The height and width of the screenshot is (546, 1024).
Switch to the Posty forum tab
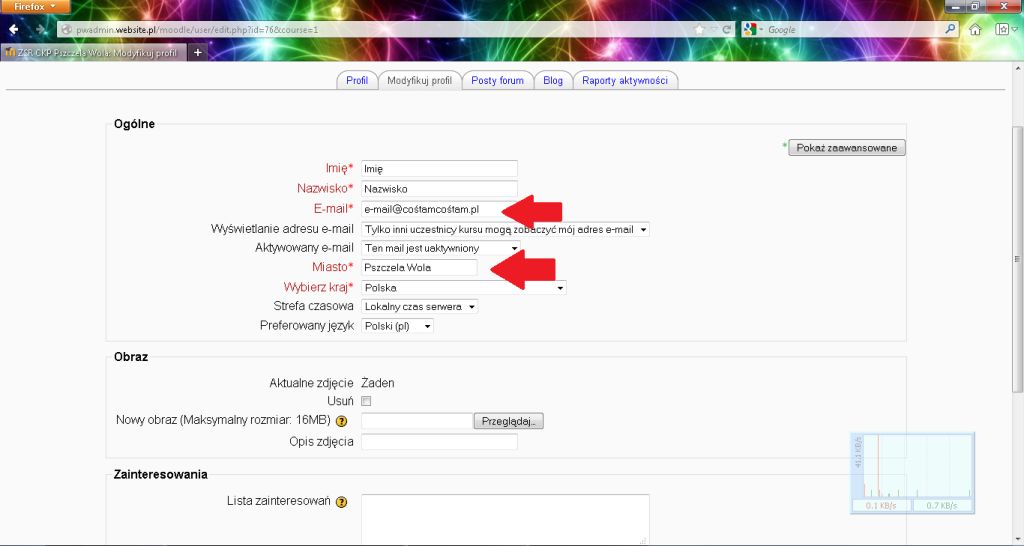point(497,81)
